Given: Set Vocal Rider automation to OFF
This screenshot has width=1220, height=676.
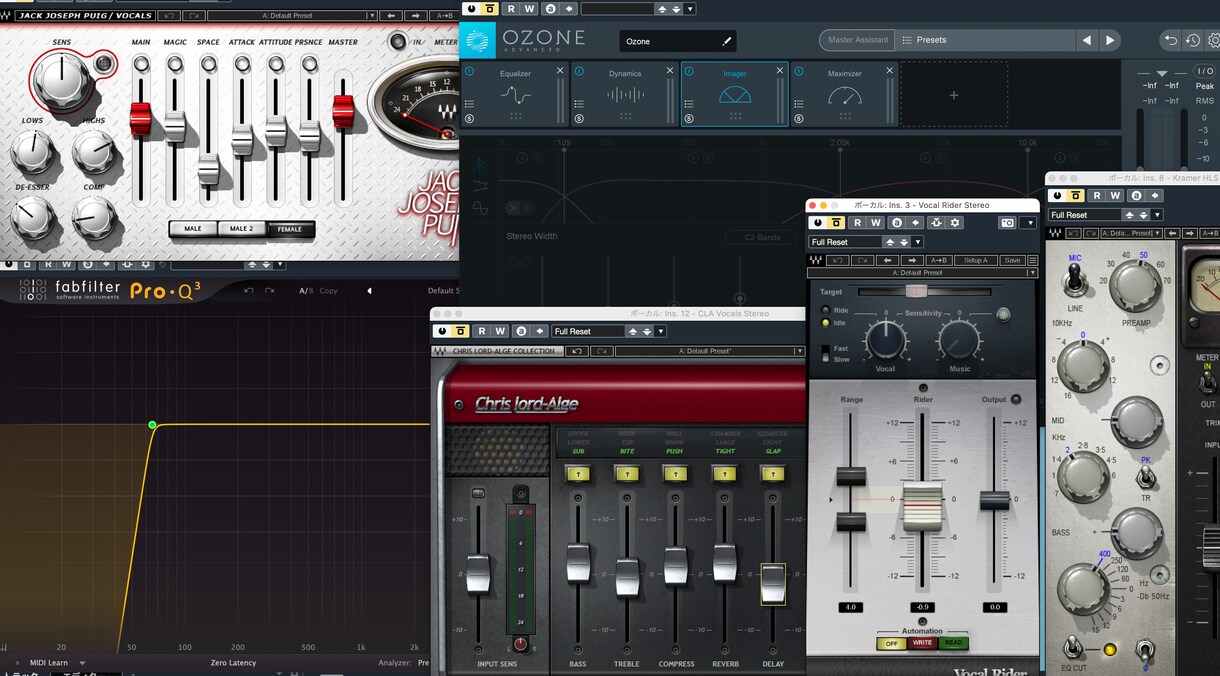Looking at the screenshot, I should click(x=890, y=643).
